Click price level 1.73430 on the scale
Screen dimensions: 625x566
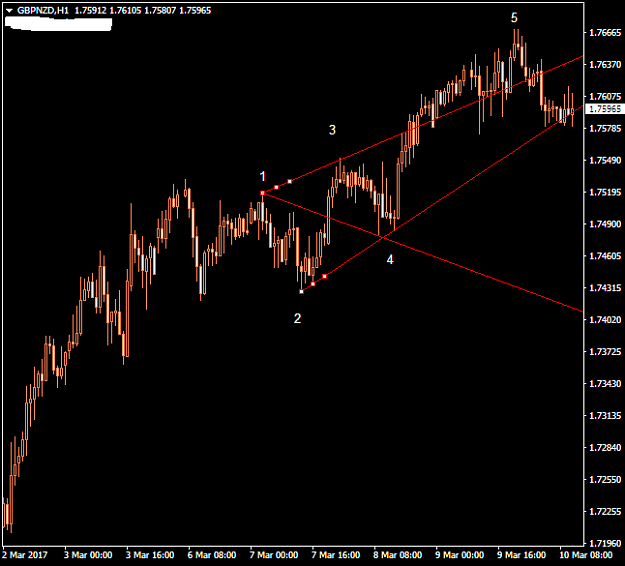click(x=605, y=384)
